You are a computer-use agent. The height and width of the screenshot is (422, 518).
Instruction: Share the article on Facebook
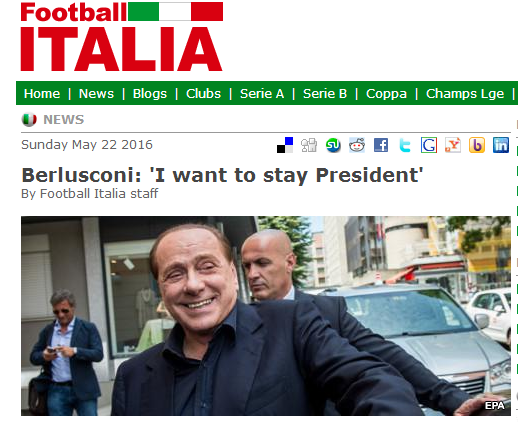coord(381,145)
